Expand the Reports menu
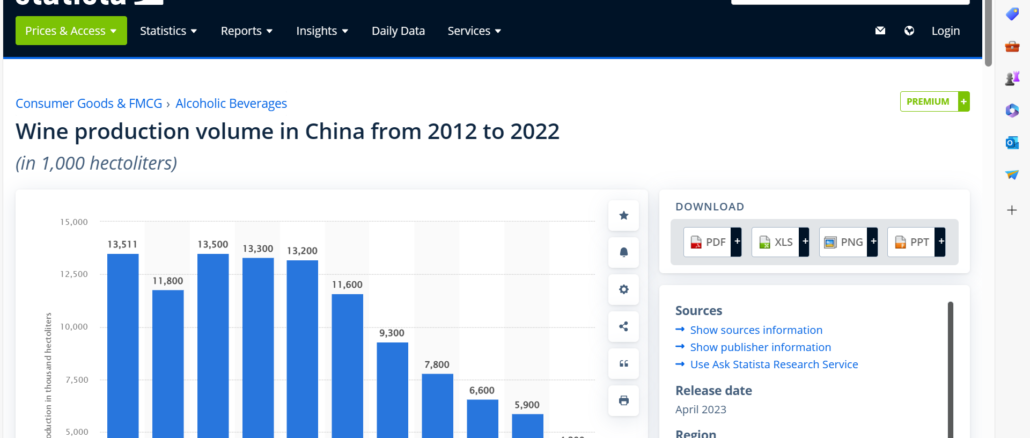Viewport: 1030px width, 438px height. tap(246, 31)
